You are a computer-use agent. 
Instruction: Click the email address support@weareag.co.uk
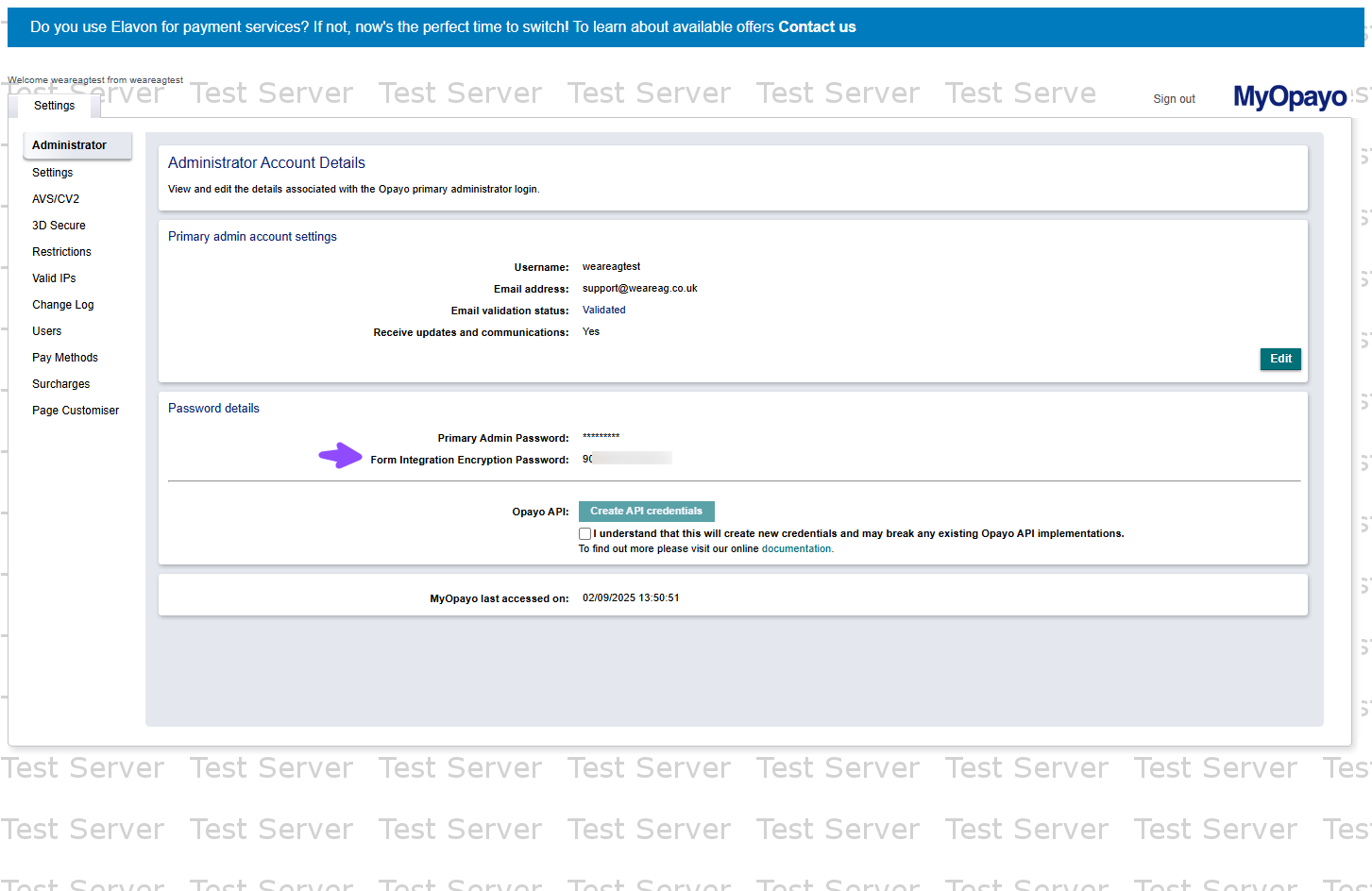[640, 289]
